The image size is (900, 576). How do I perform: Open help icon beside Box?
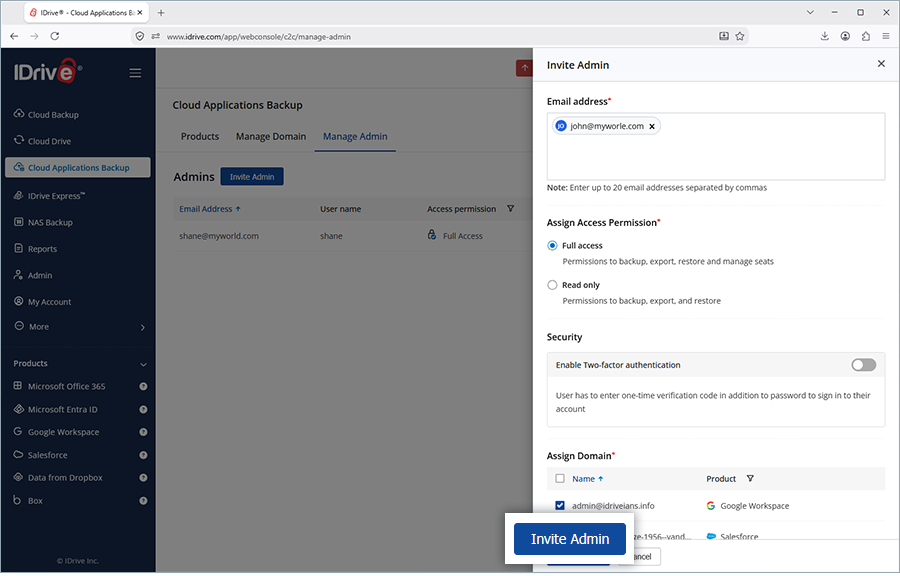pyautogui.click(x=143, y=500)
